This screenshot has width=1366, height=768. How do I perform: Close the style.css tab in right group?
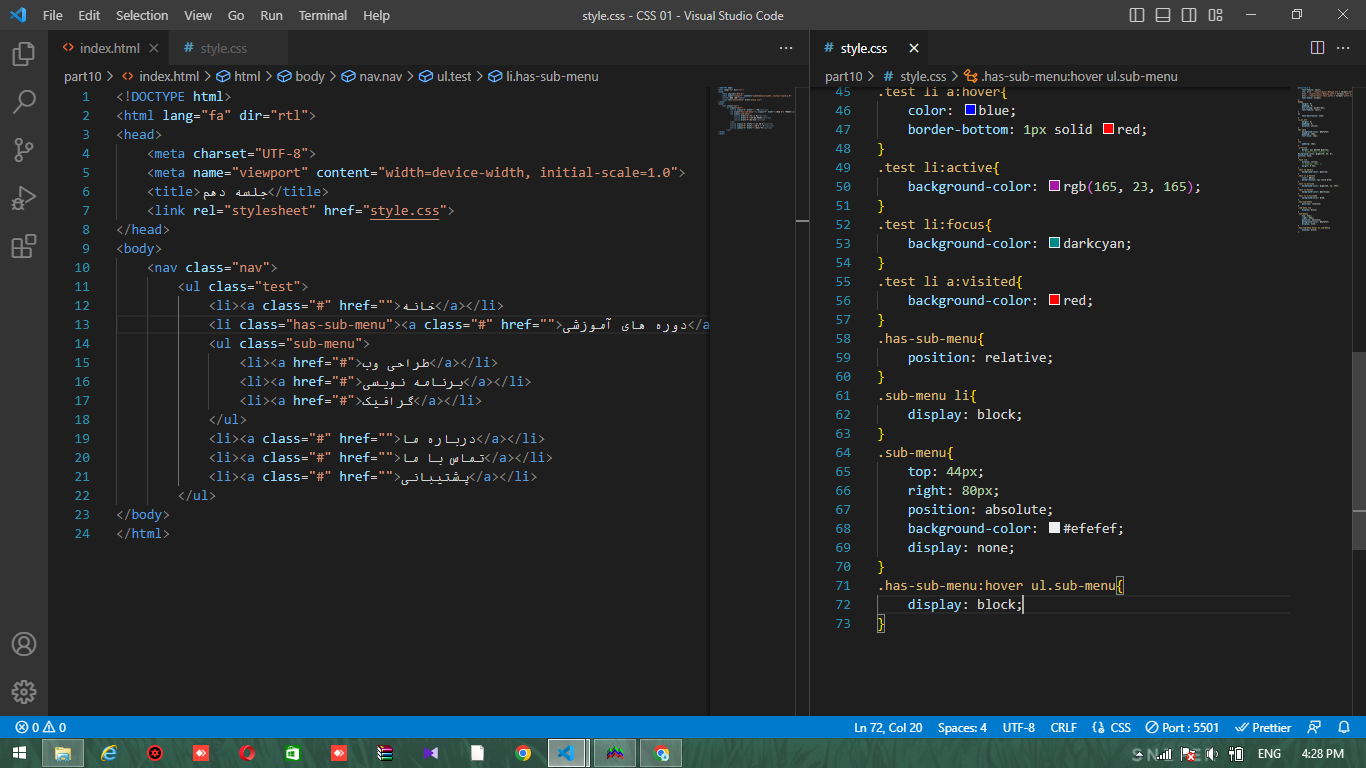(912, 48)
